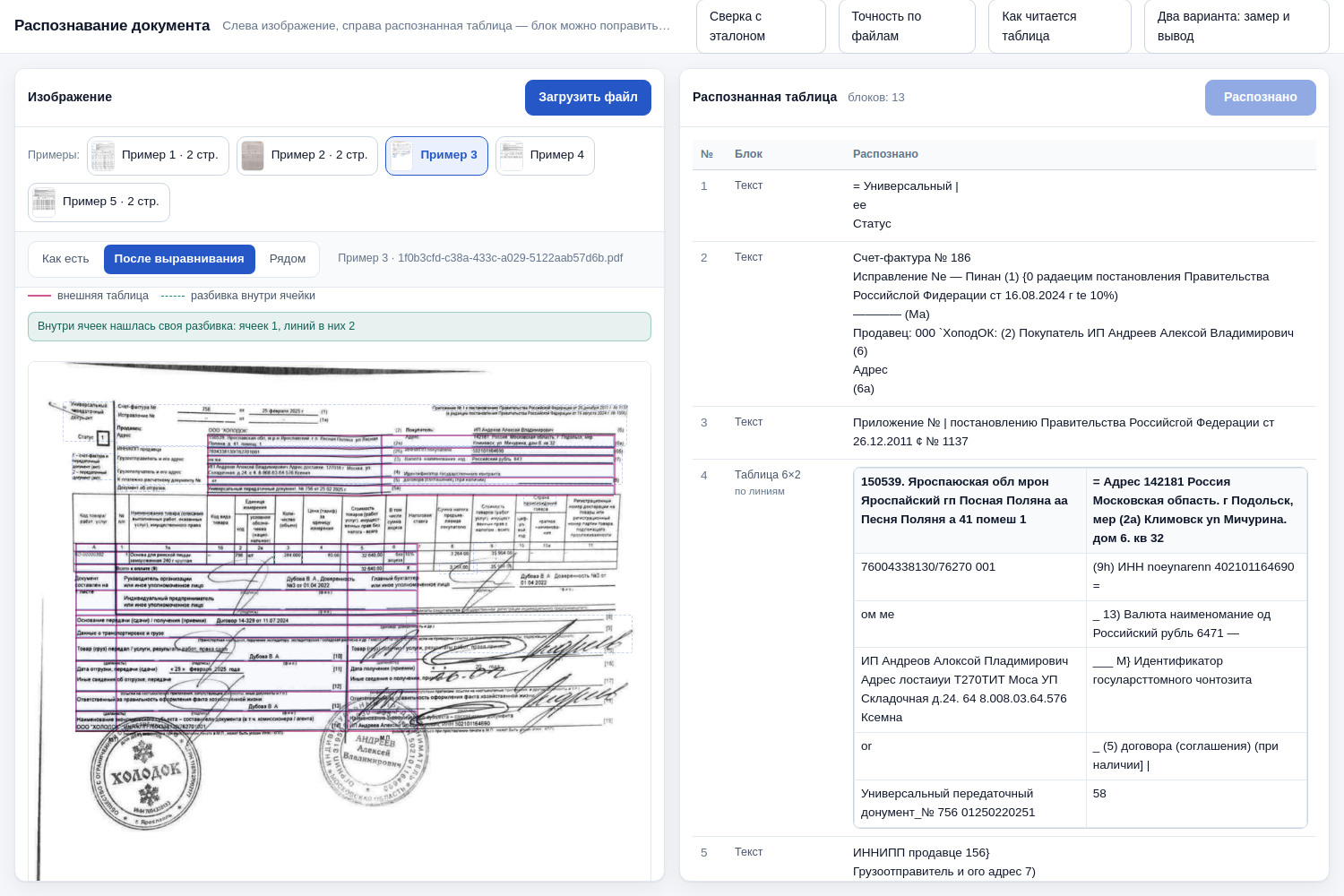The image size is (1344, 896).
Task: Click the green notice about cell splitting
Action: click(x=340, y=326)
